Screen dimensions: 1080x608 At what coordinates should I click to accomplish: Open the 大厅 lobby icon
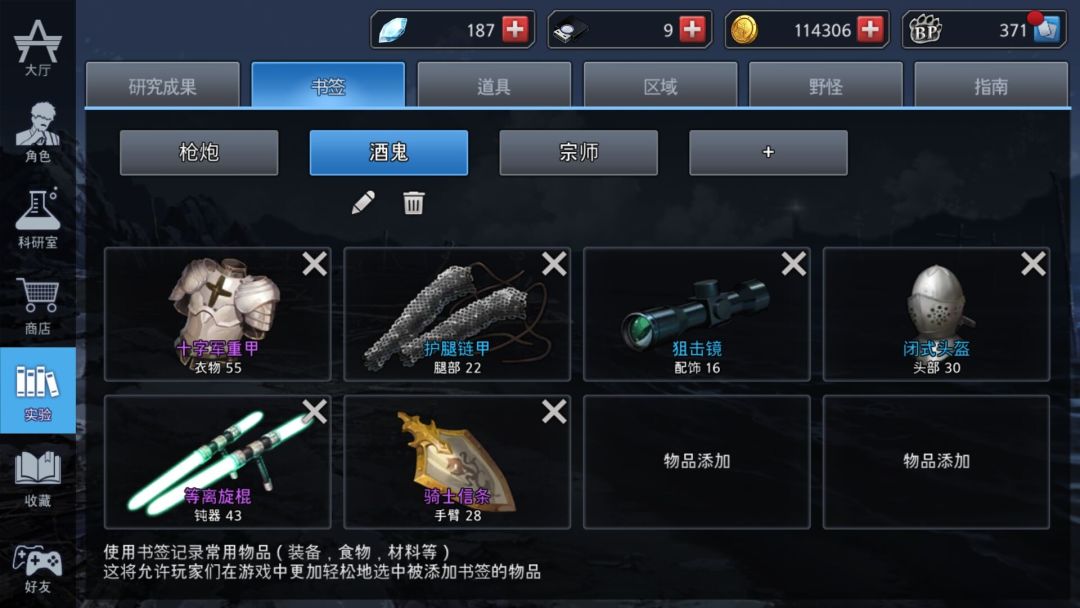pos(37,47)
